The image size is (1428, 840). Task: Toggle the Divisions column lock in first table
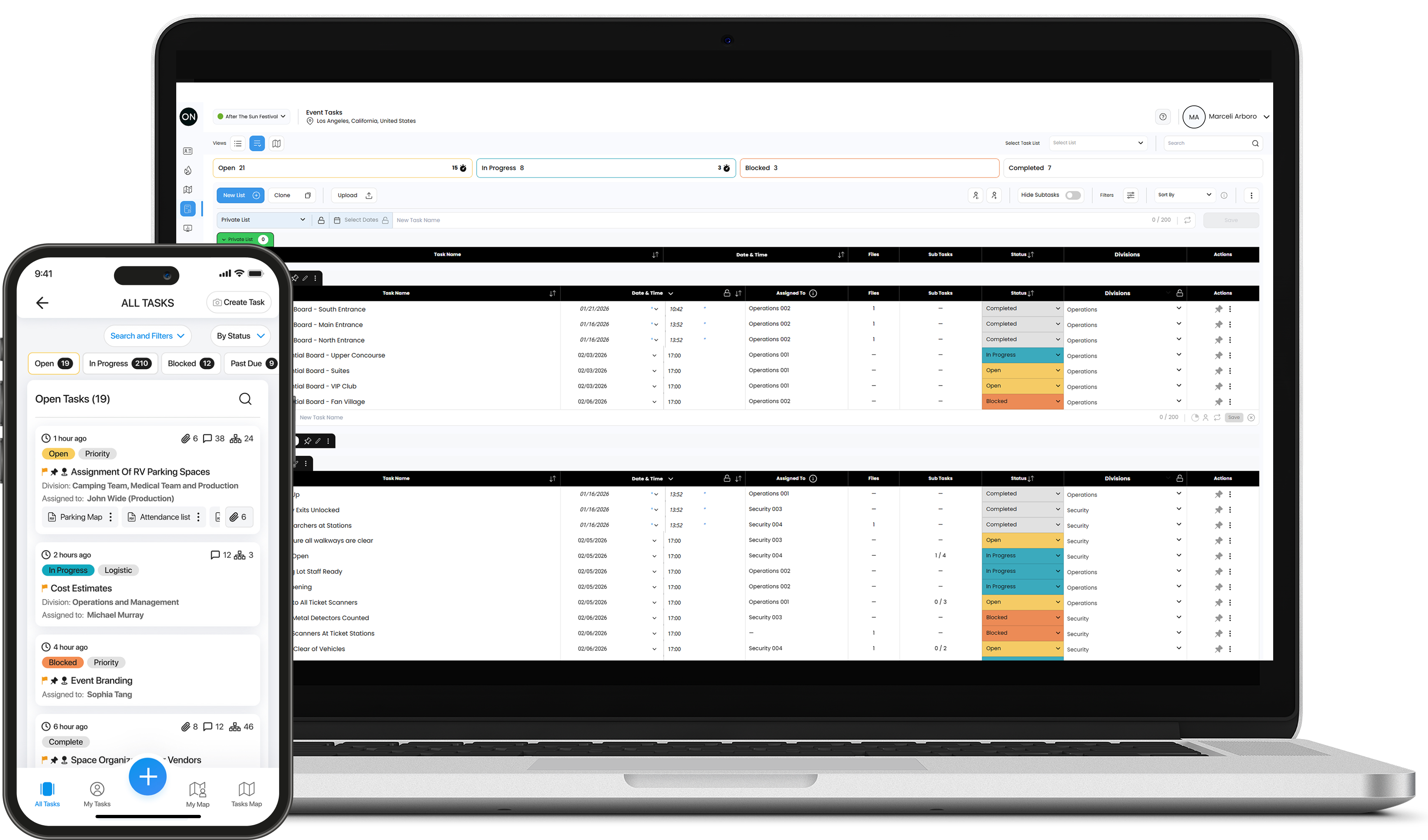tap(1180, 293)
